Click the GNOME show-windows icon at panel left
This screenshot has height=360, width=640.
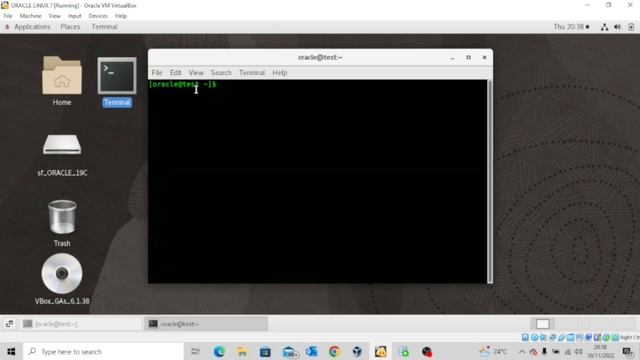click(x=9, y=324)
